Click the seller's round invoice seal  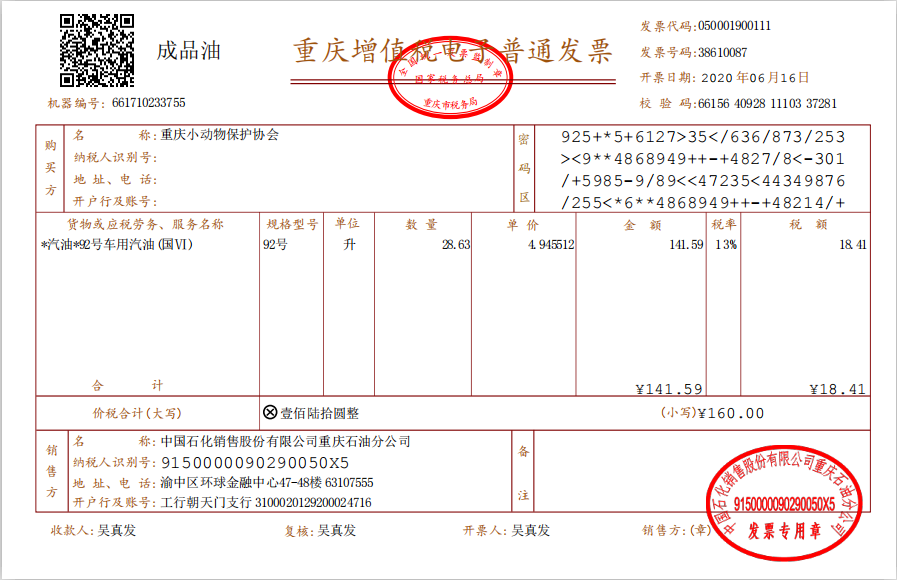coord(785,502)
